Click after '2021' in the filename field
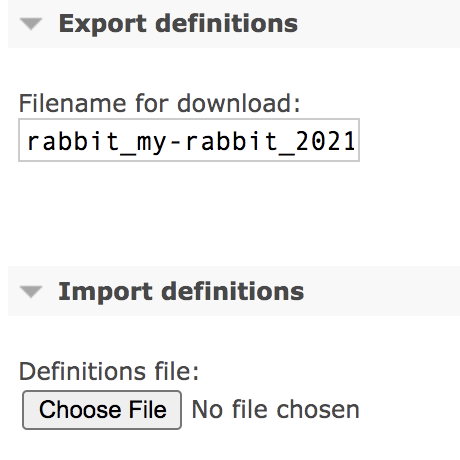 pyautogui.click(x=357, y=141)
